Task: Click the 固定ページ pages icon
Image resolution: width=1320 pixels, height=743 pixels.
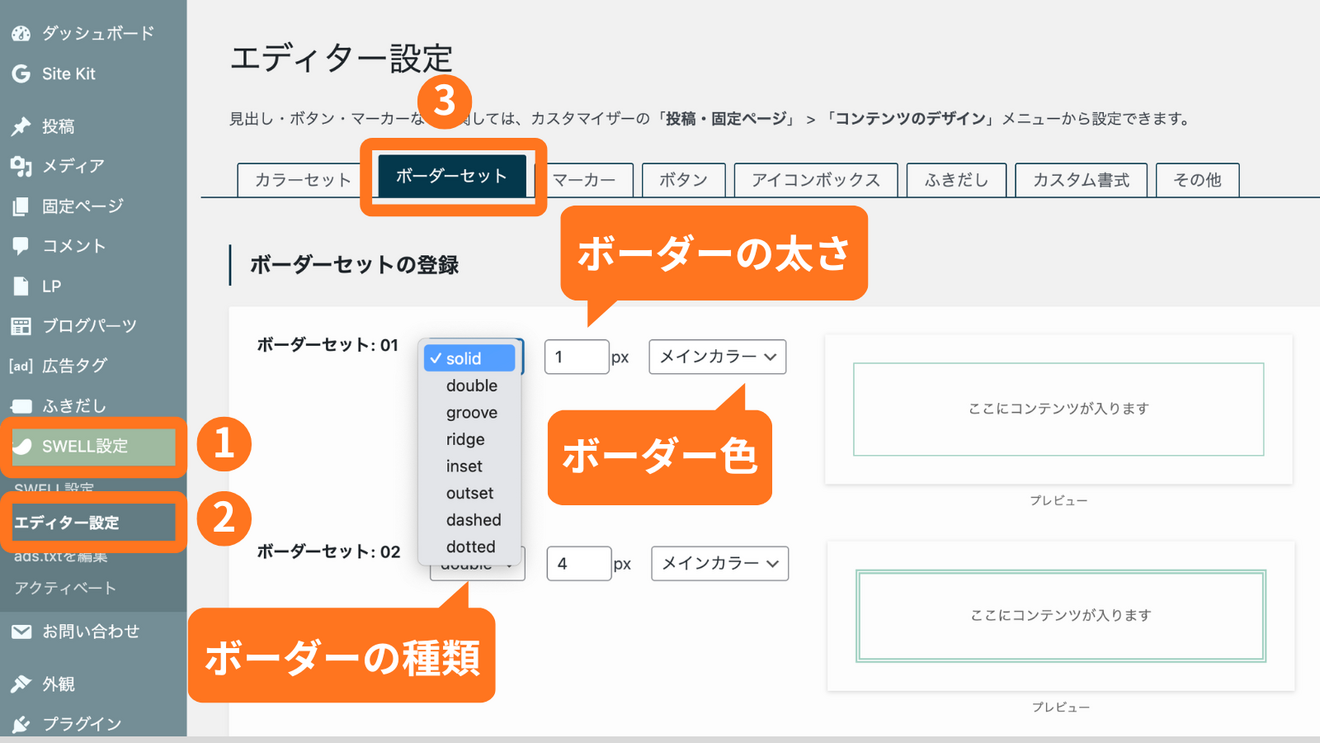Action: (21, 206)
